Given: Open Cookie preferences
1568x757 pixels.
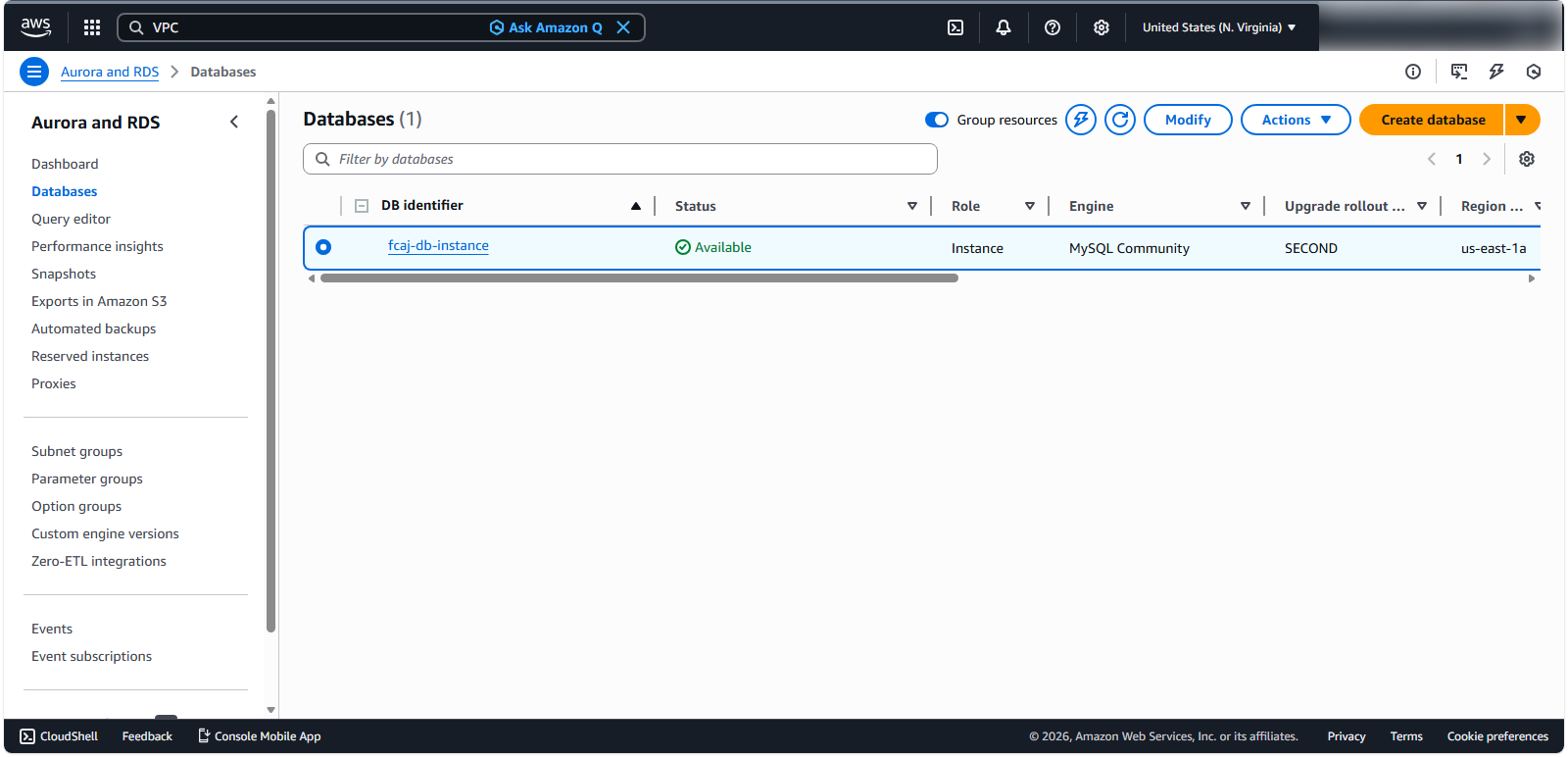Looking at the screenshot, I should 1497,736.
